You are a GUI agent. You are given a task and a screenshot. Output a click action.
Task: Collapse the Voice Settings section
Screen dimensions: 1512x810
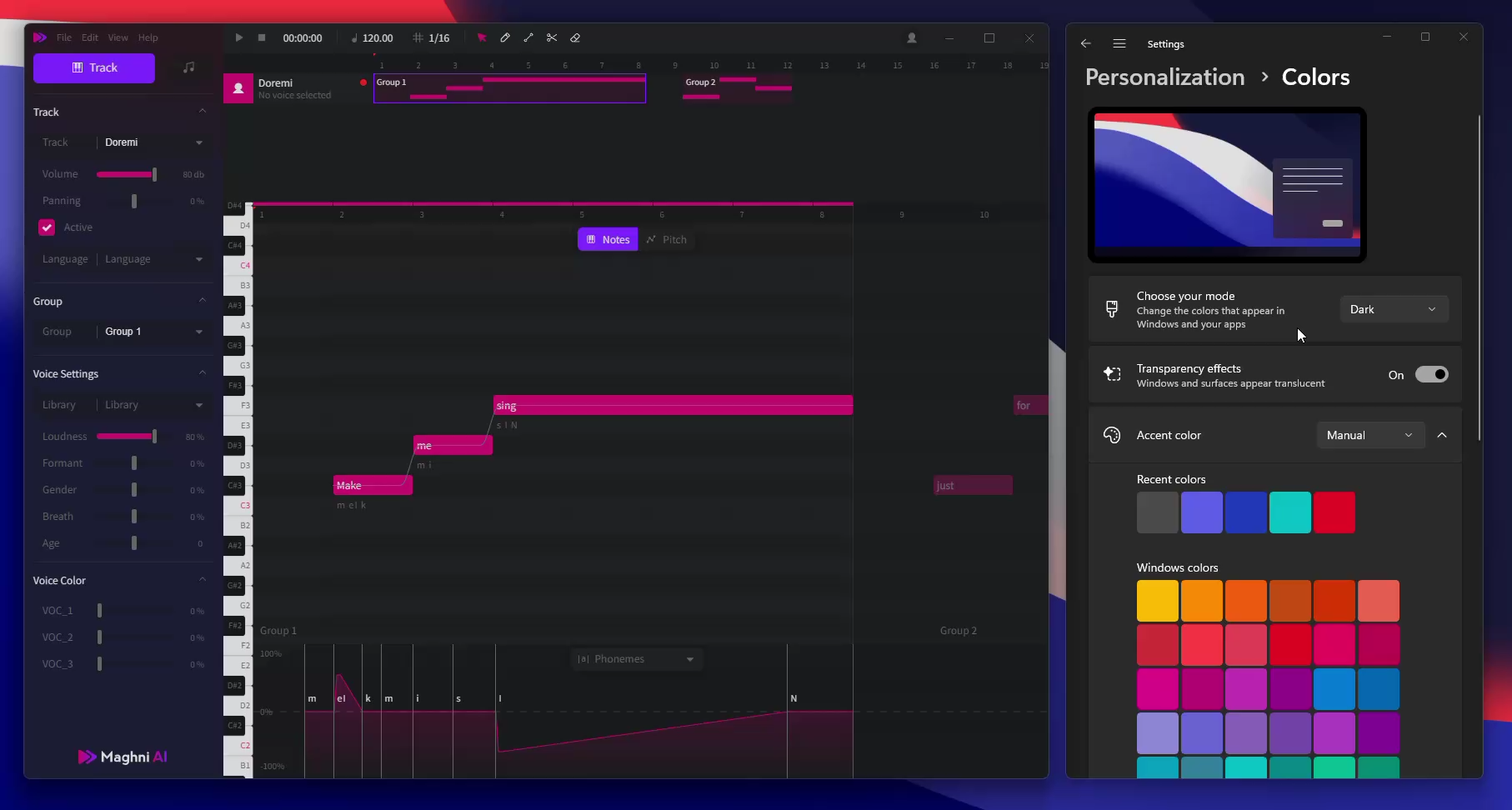point(203,373)
